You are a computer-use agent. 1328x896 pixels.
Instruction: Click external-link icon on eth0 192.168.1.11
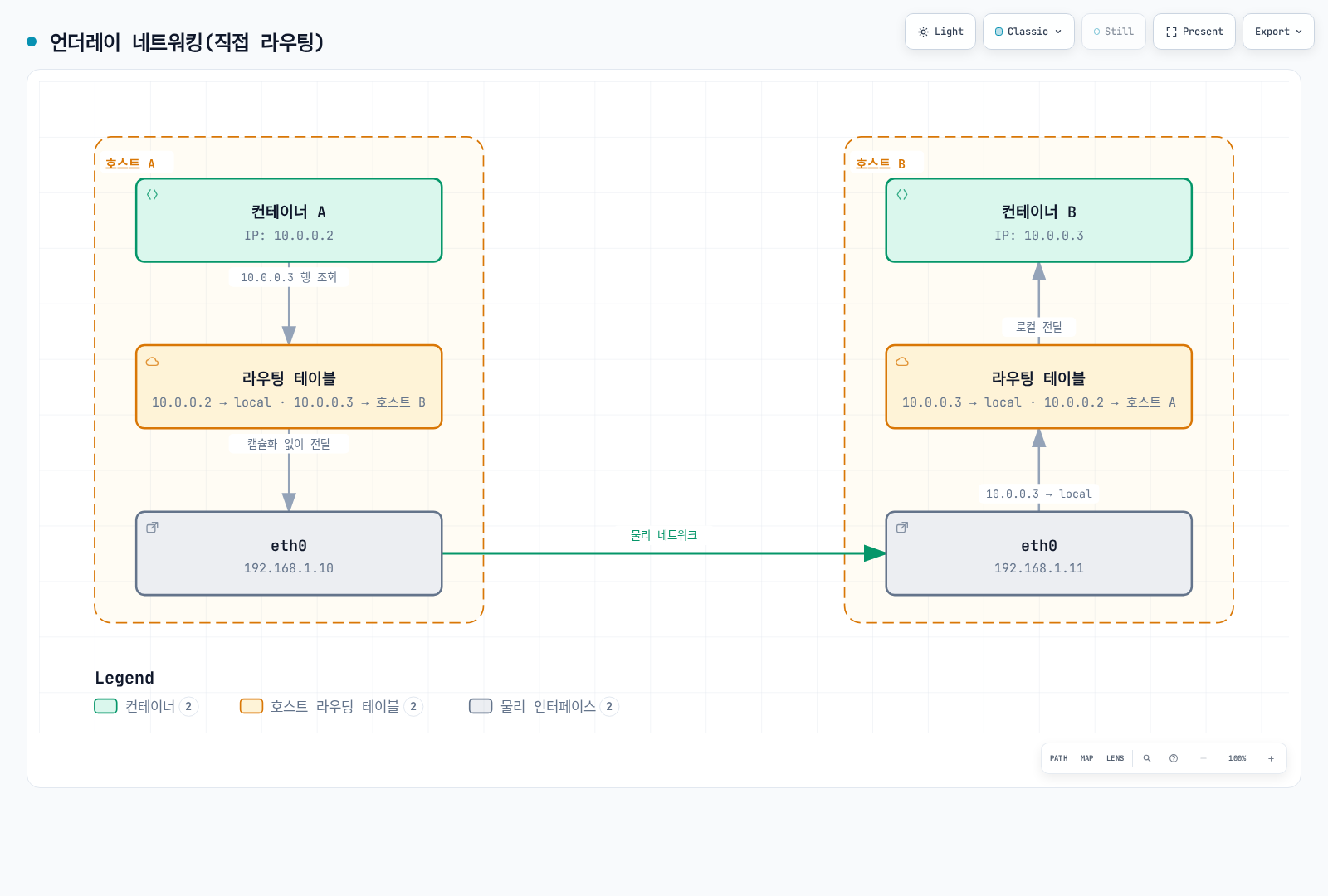pos(902,528)
